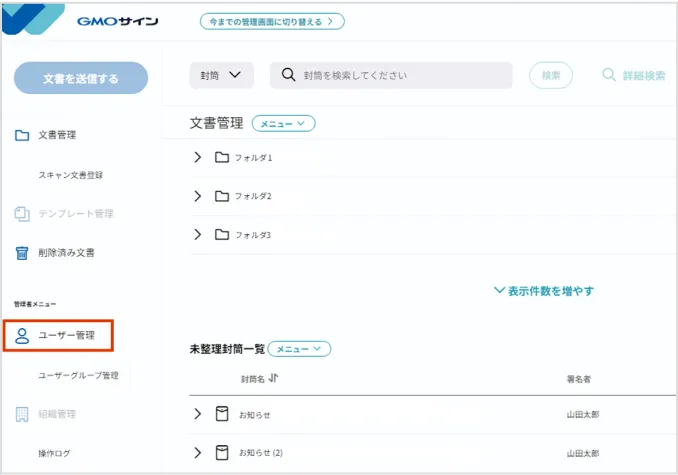Click the 文書を送信する button
Screen dimensions: 678x475
81,78
